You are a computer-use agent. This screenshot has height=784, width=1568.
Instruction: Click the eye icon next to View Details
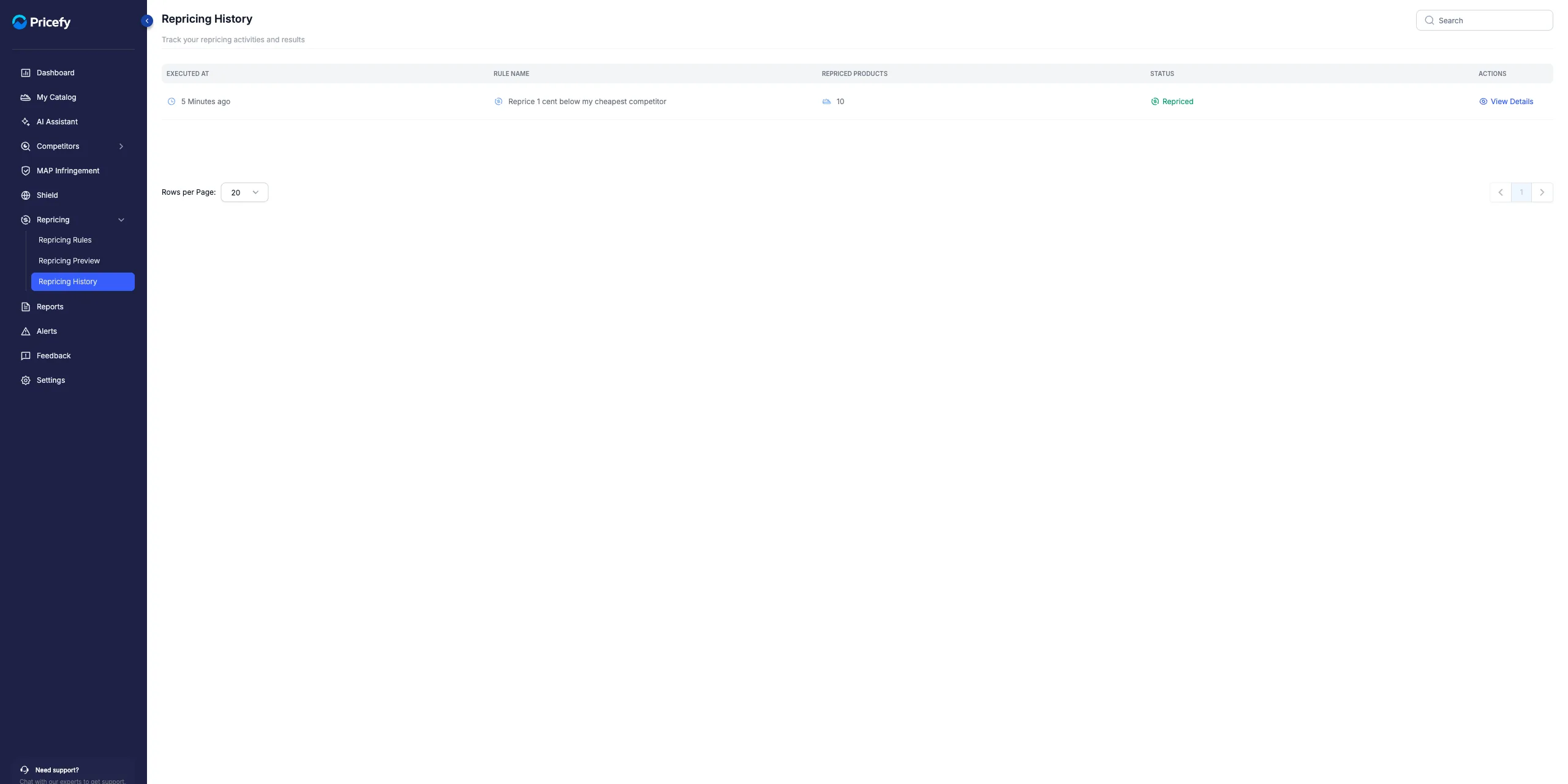click(1483, 102)
